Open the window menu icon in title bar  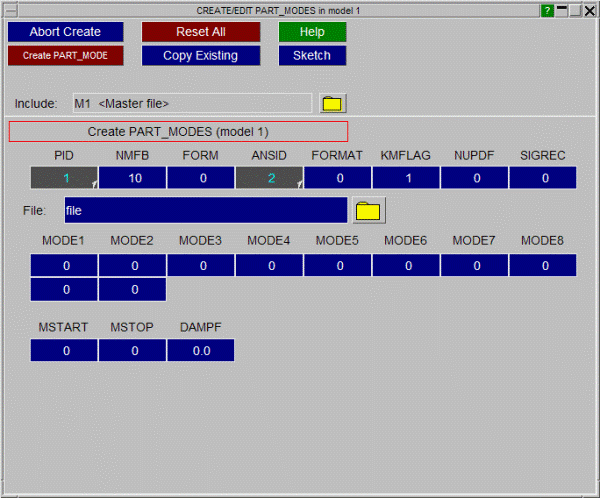pyautogui.click(x=11, y=10)
